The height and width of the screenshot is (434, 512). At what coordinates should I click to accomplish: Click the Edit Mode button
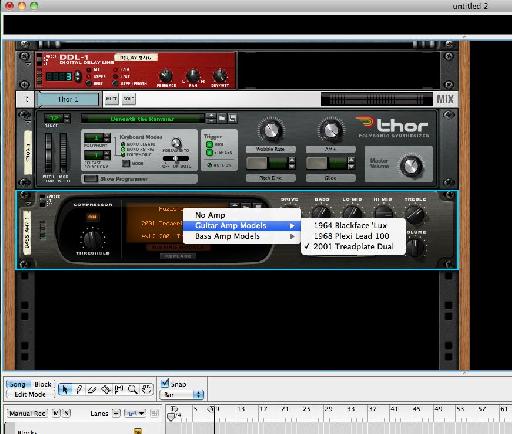click(x=30, y=394)
